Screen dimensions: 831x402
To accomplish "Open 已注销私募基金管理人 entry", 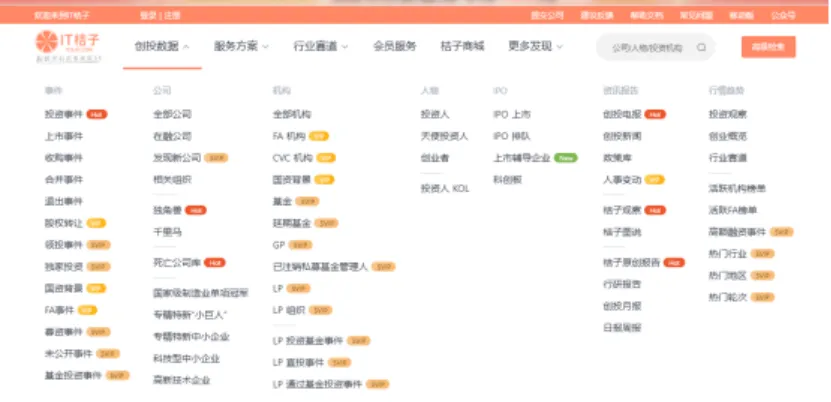I will pos(320,266).
